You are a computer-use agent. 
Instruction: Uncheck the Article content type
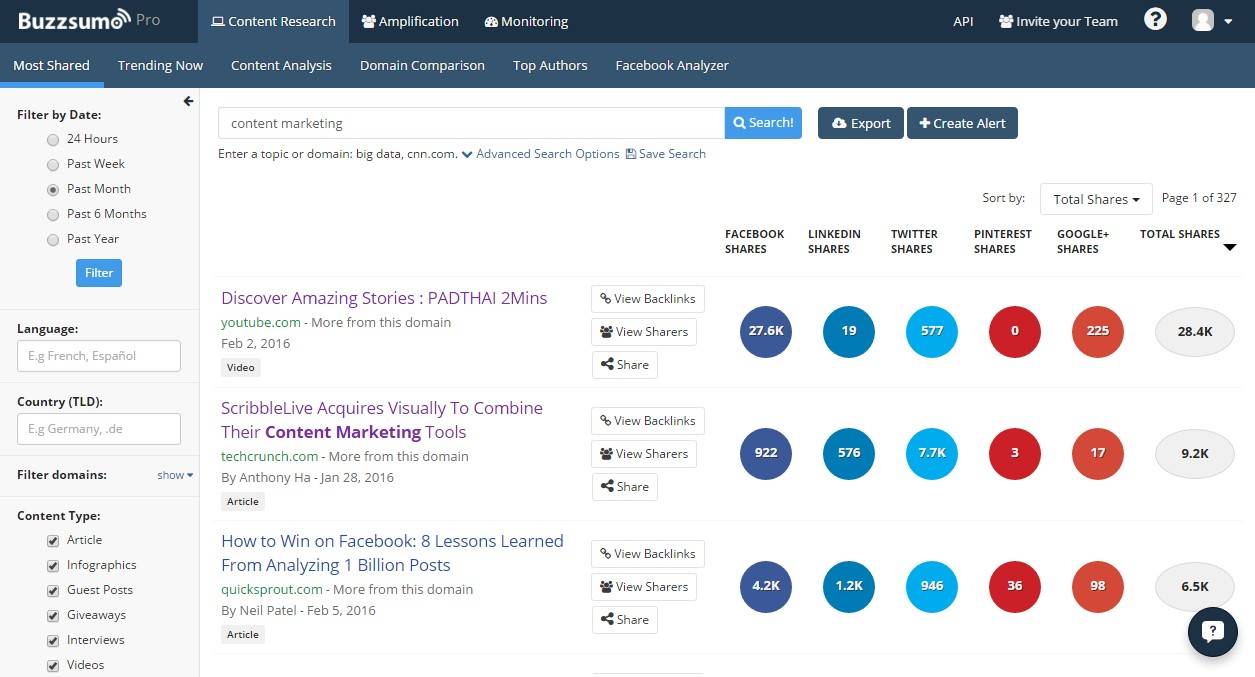(53, 540)
